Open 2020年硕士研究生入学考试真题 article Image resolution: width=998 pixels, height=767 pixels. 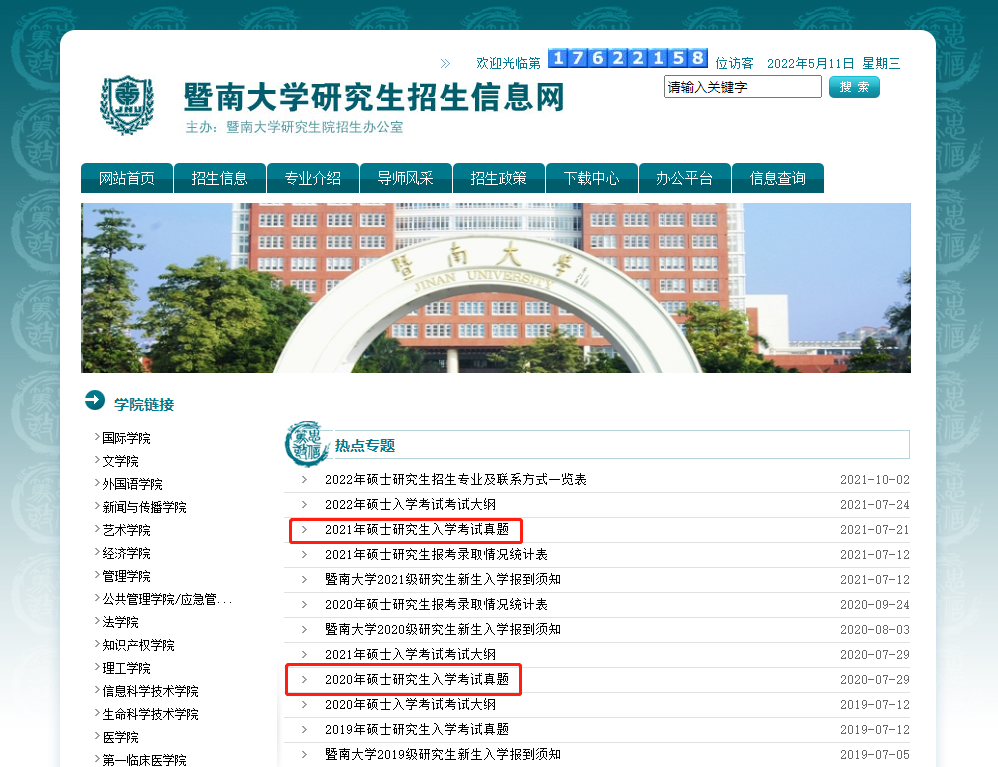(417, 679)
